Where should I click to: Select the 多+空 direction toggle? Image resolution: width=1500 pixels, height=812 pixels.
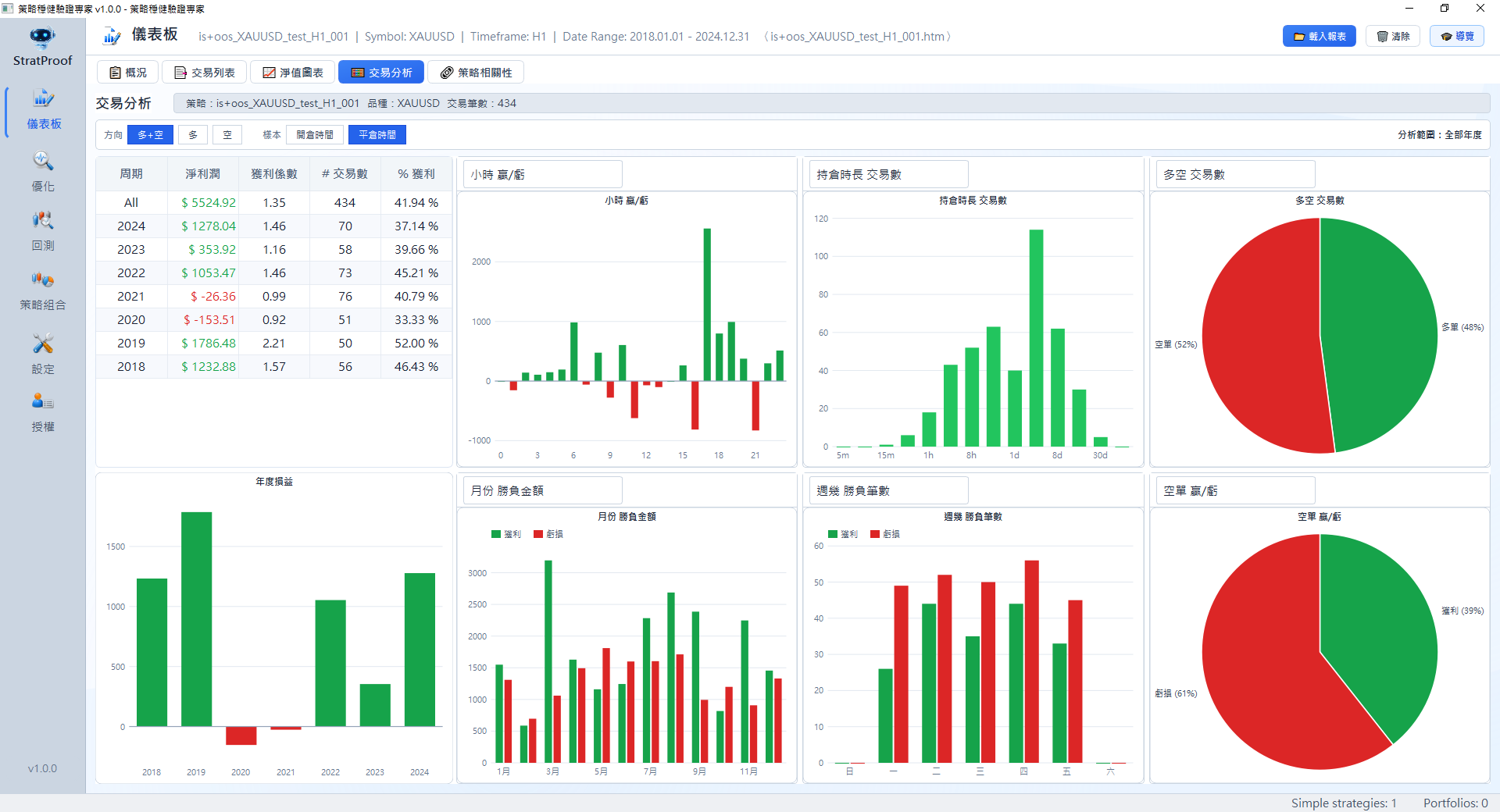click(151, 135)
